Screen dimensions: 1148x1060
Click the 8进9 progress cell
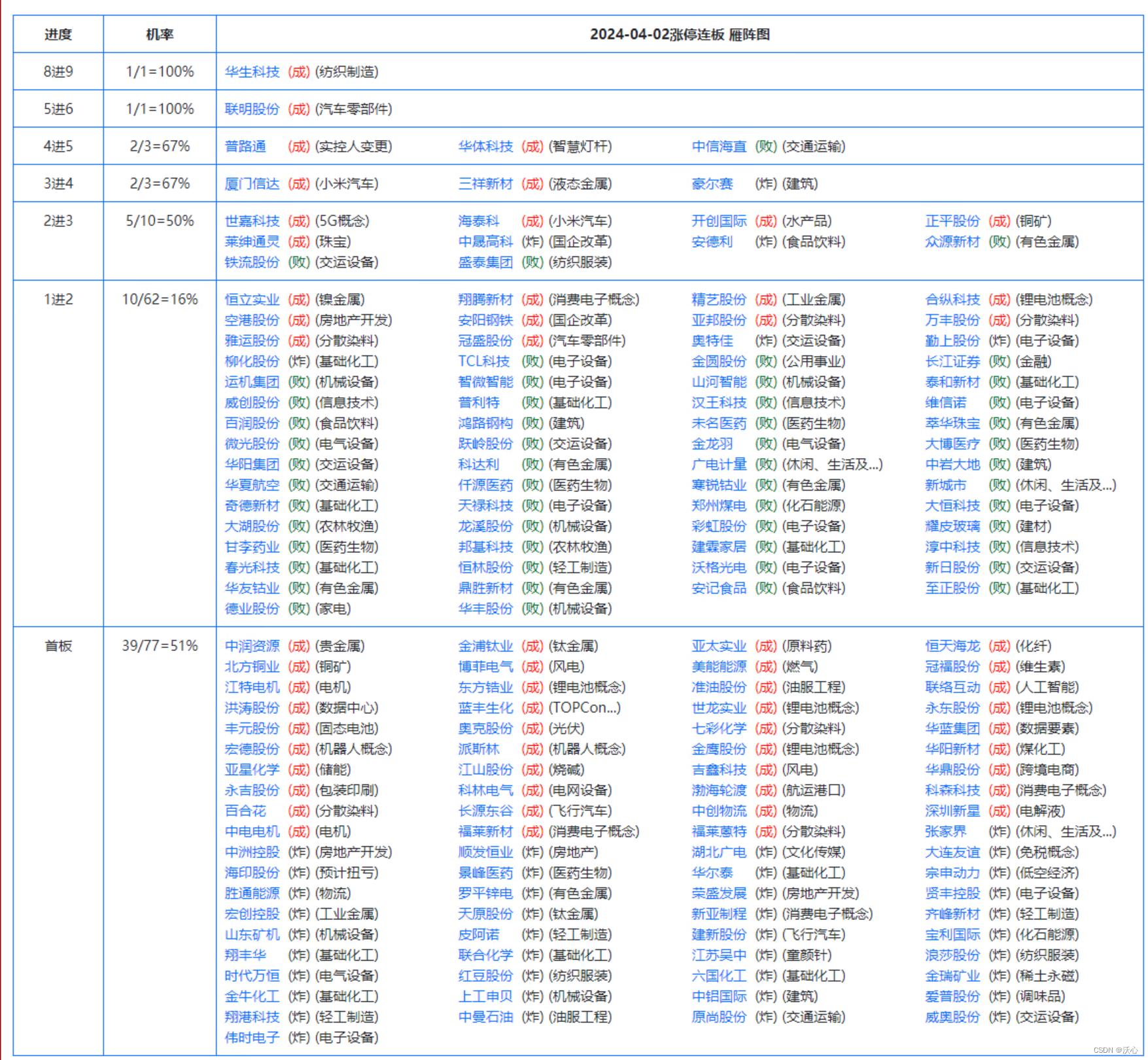(x=58, y=72)
